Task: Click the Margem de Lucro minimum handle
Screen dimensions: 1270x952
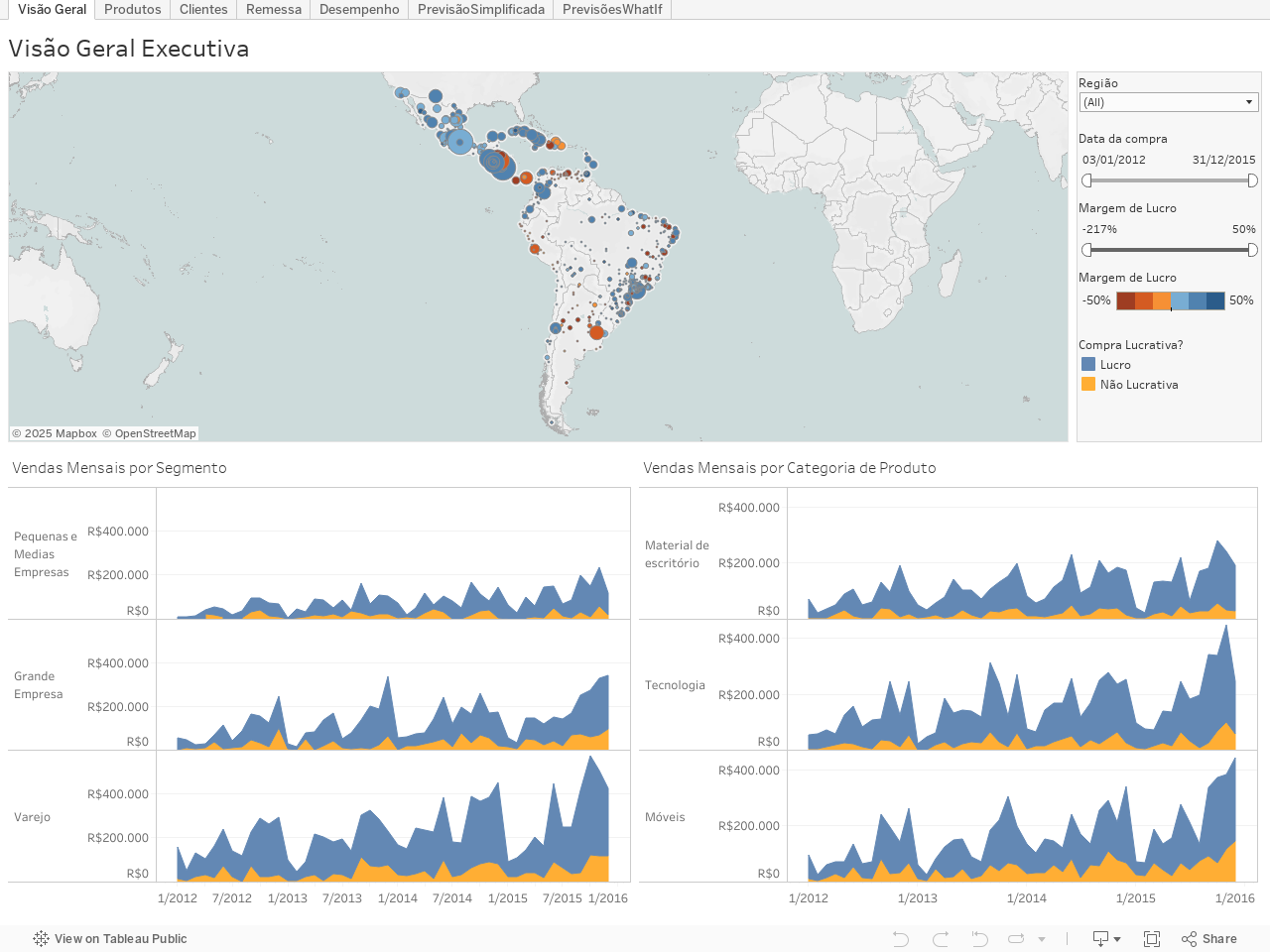Action: point(1086,250)
